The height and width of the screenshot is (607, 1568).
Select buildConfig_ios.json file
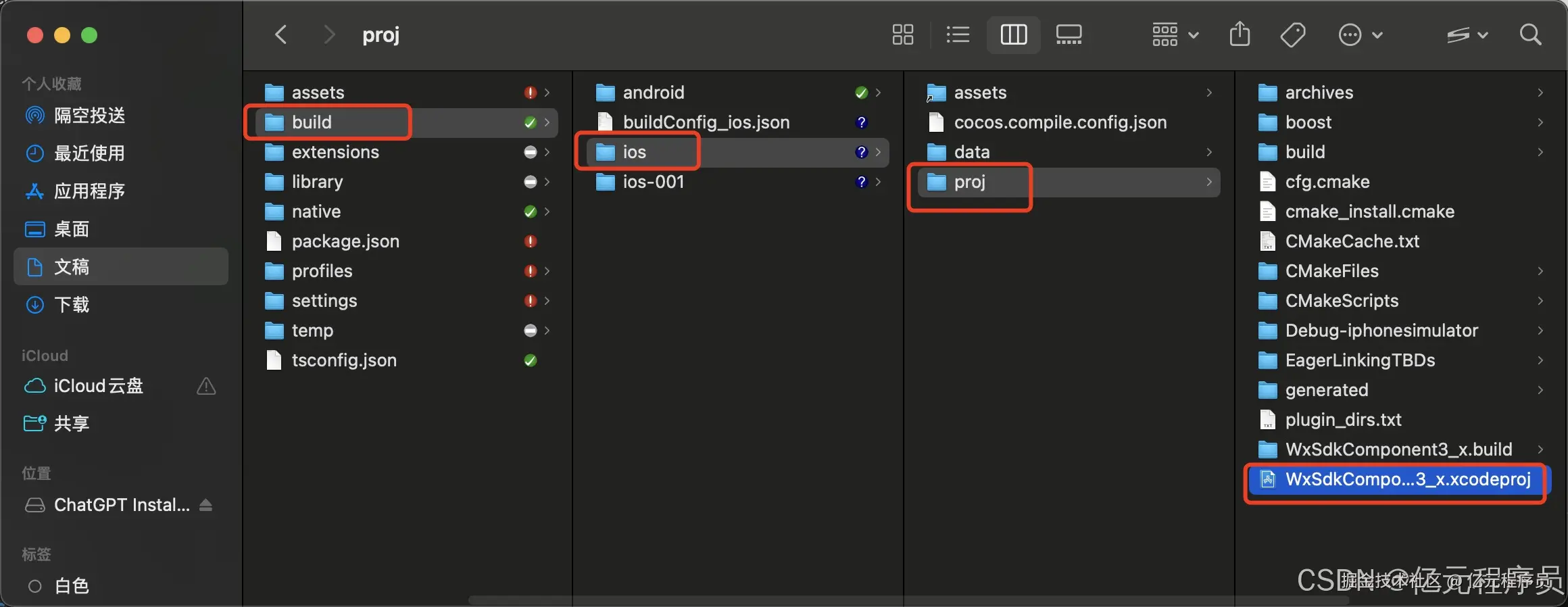point(737,122)
